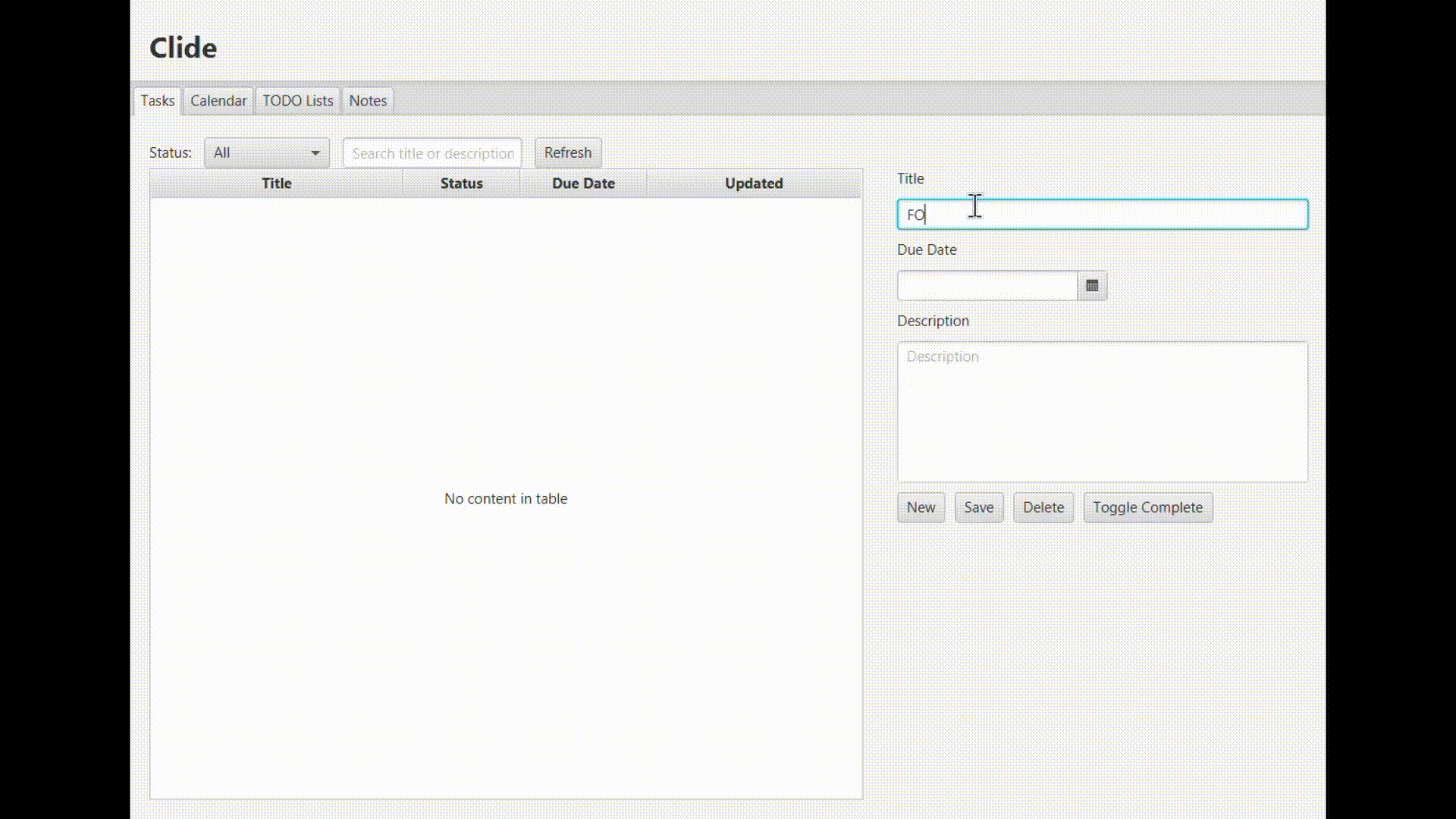Click the search title or description field

[431, 152]
